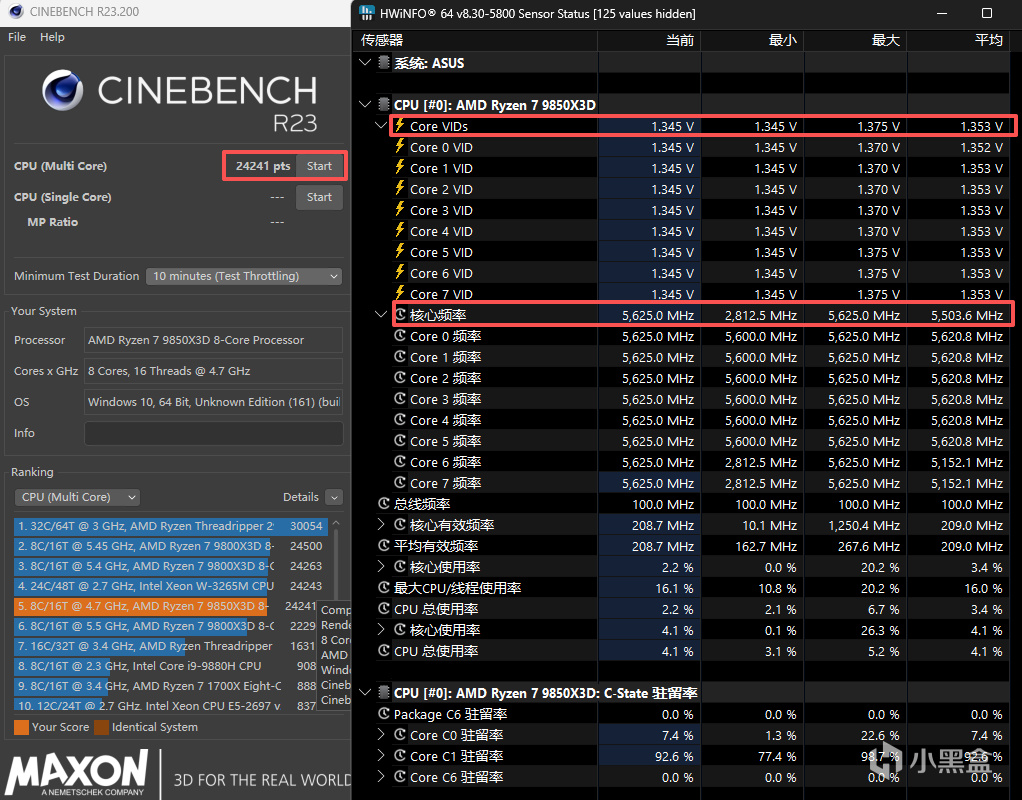Start the CPU Multi Core benchmark
The height and width of the screenshot is (800, 1022).
[319, 166]
